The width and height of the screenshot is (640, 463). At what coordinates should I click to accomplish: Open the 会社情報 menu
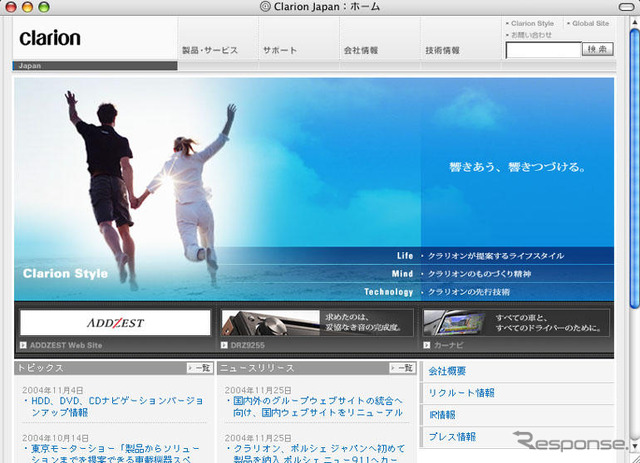coord(361,50)
